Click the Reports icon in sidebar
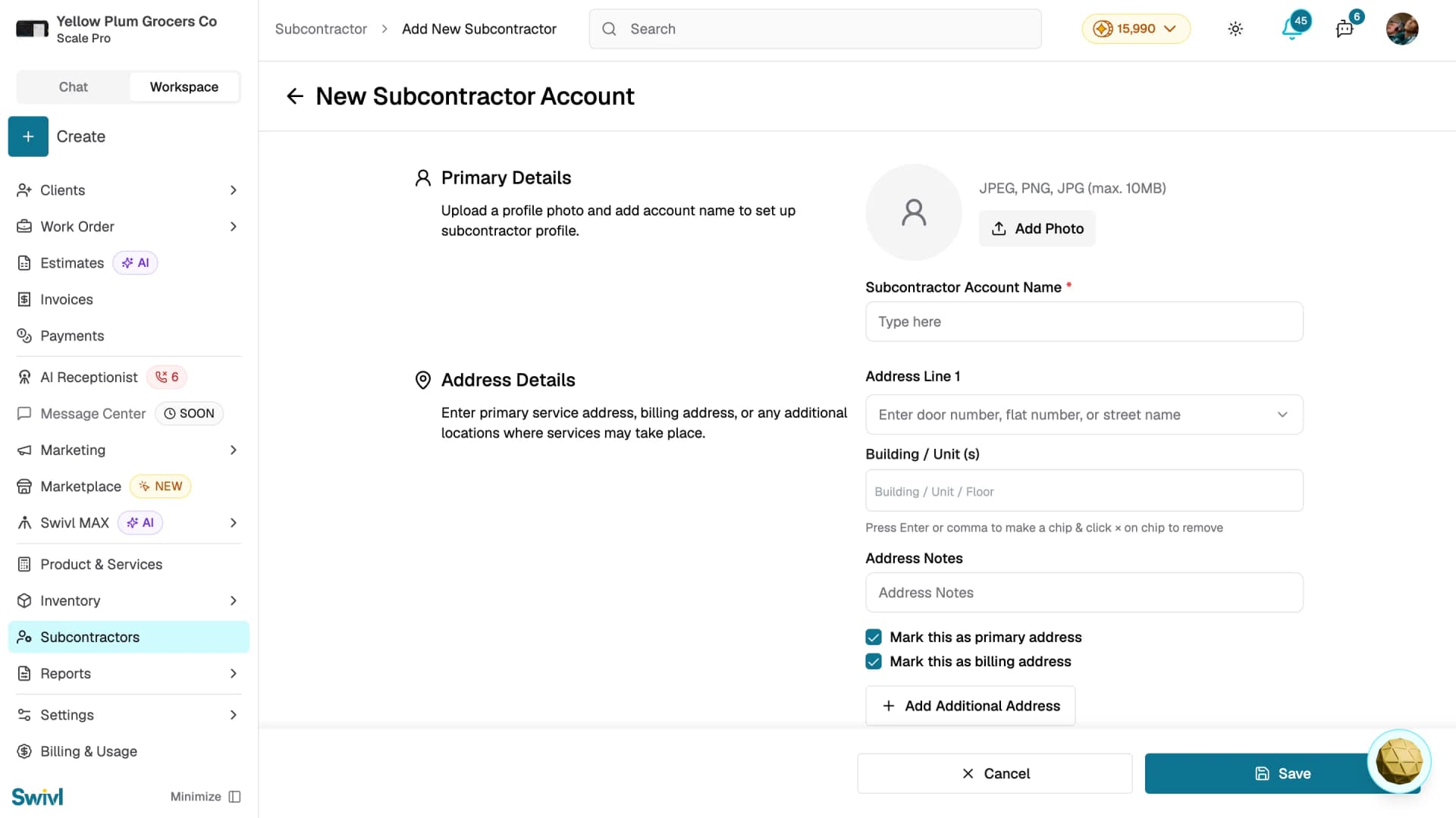 coord(24,674)
